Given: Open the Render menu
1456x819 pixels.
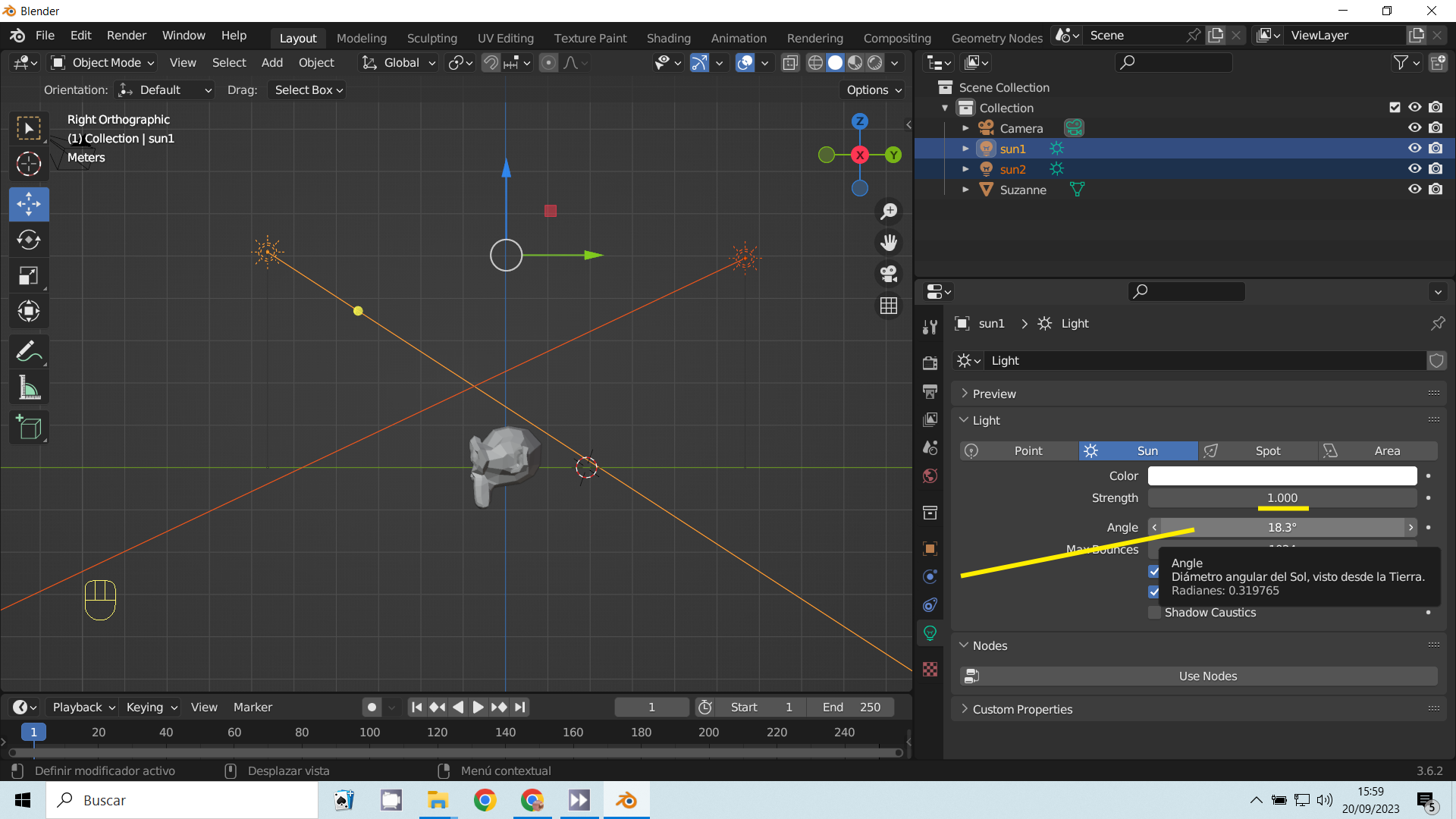Looking at the screenshot, I should [126, 36].
